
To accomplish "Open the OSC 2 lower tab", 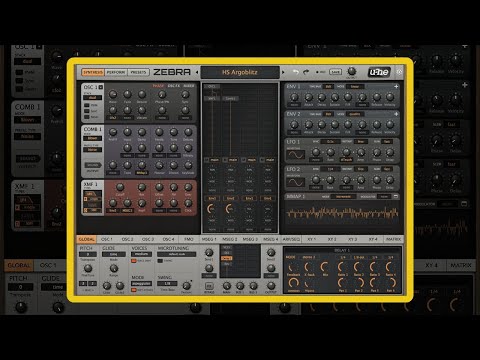I will pos(127,239).
